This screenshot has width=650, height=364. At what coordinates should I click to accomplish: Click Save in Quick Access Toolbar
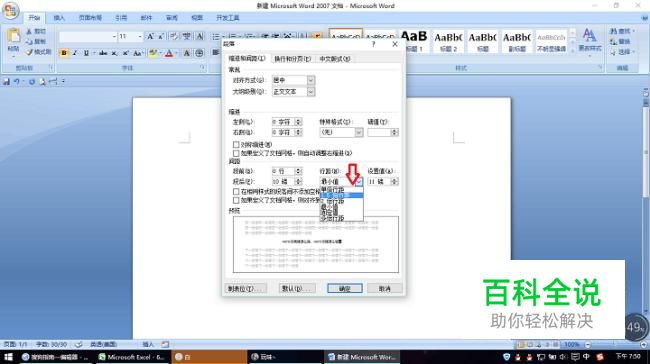coord(6,82)
